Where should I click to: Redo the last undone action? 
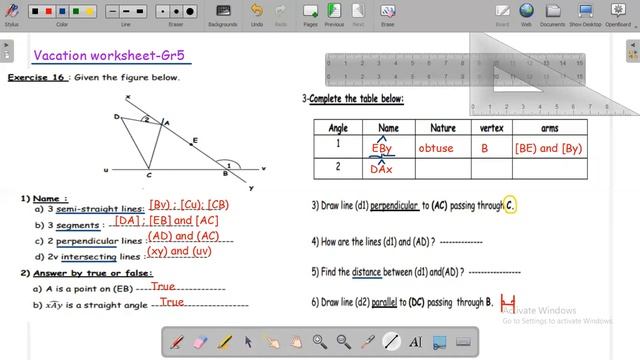[x=280, y=15]
